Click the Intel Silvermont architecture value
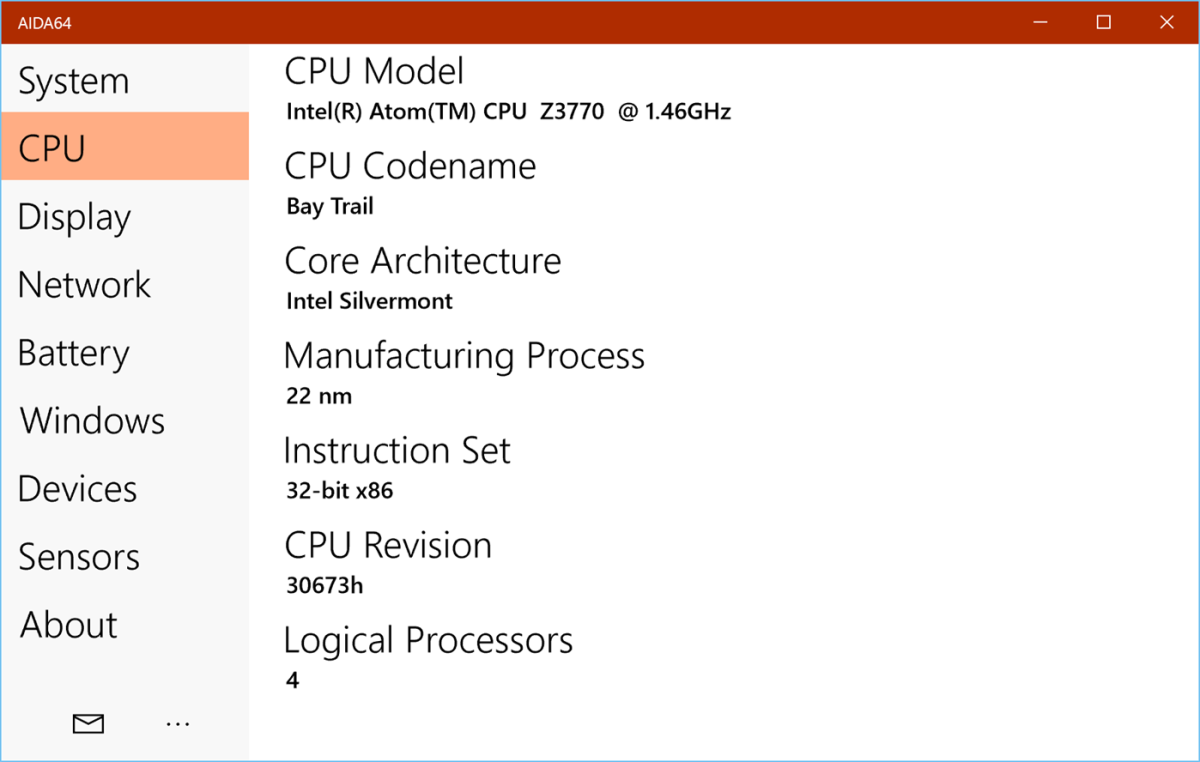 point(369,301)
